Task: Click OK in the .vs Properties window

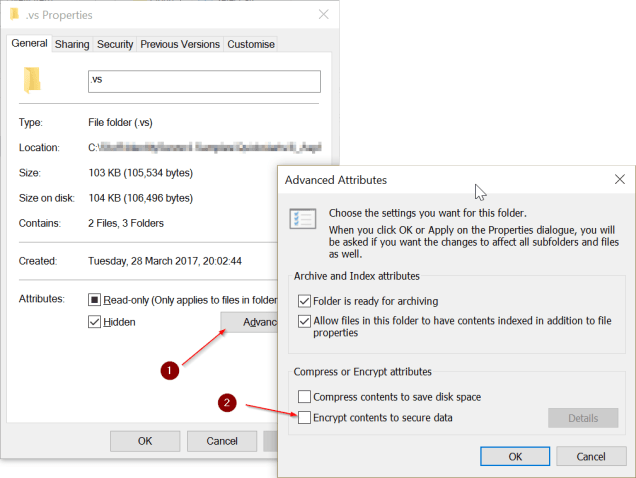Action: (x=145, y=441)
